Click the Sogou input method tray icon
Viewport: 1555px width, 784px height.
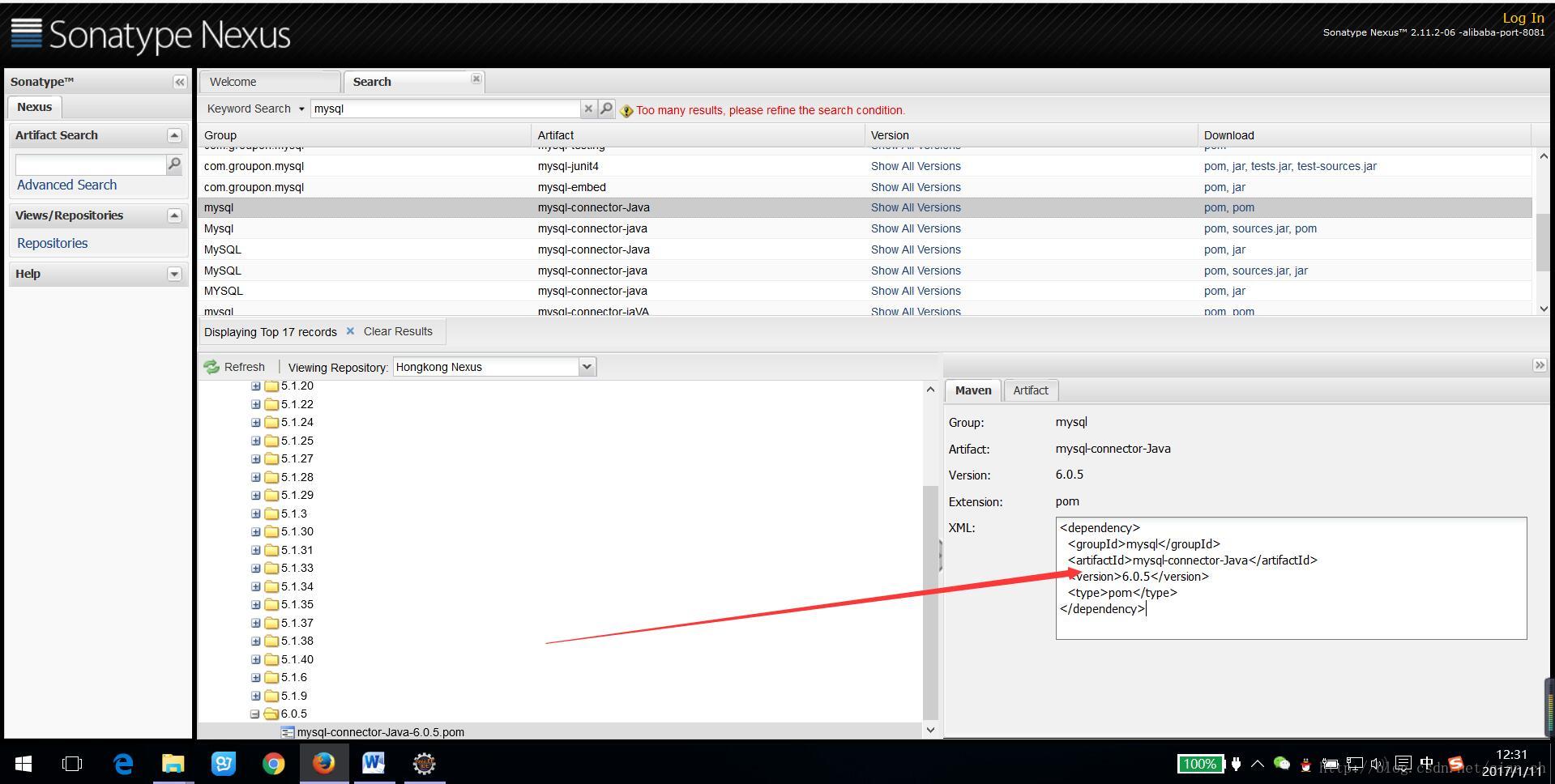(x=1455, y=764)
